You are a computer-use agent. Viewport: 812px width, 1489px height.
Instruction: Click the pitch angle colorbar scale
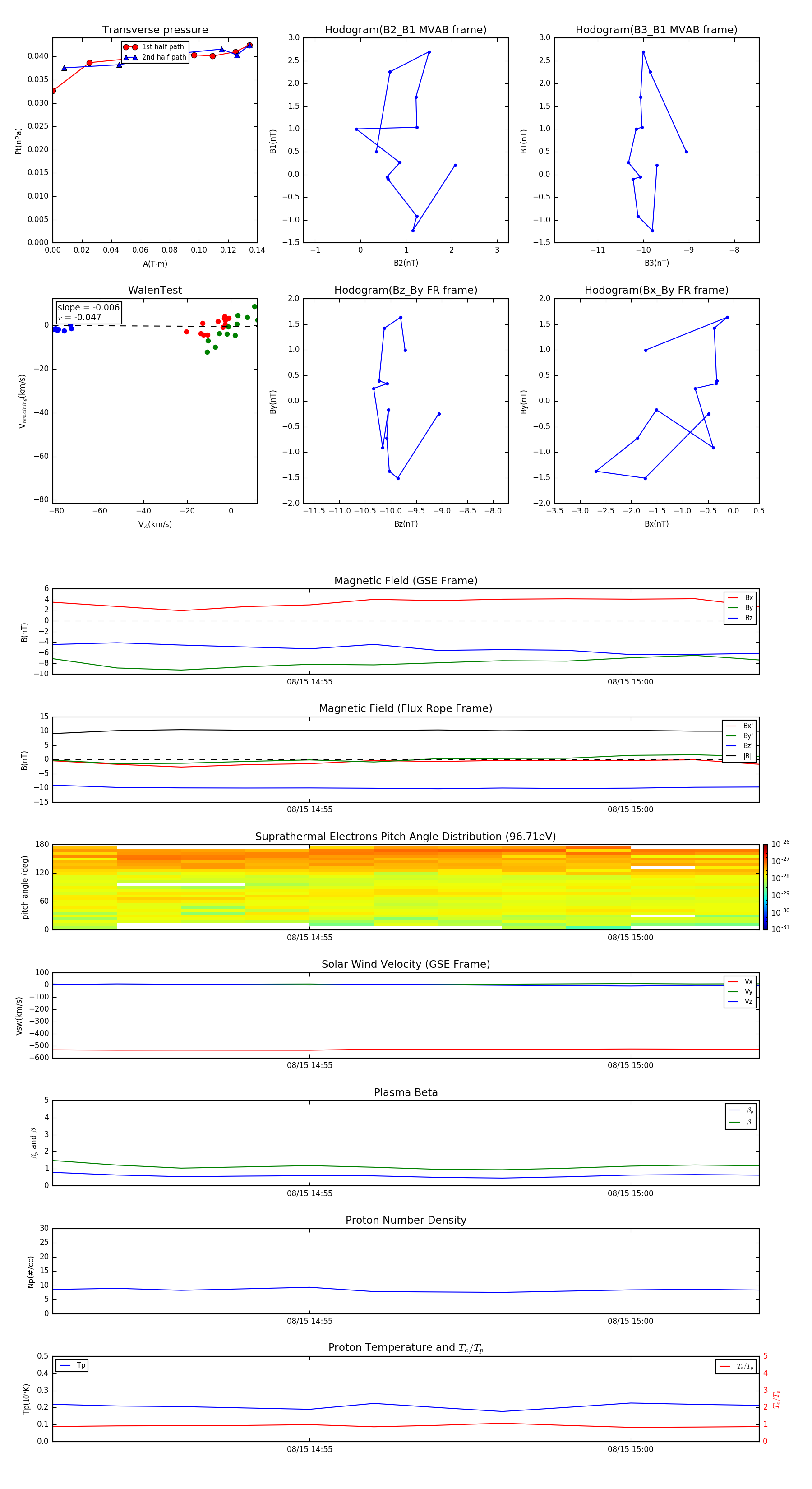click(x=765, y=887)
